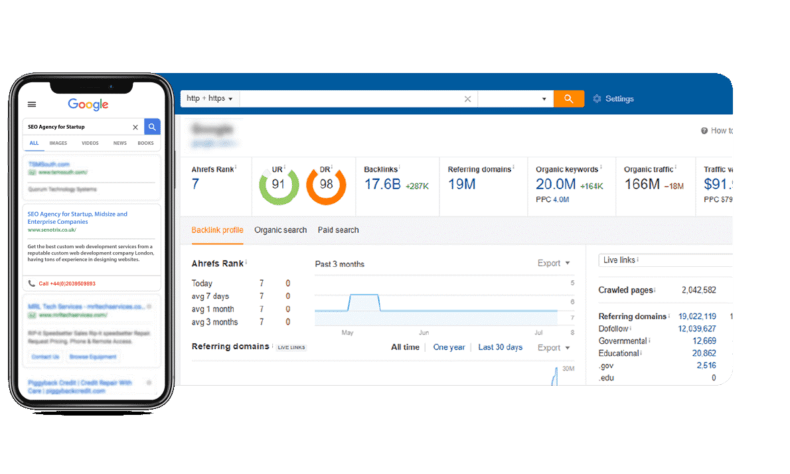The image size is (790, 474).
Task: Open SEO Agency for Startup result title
Action: click(x=77, y=218)
